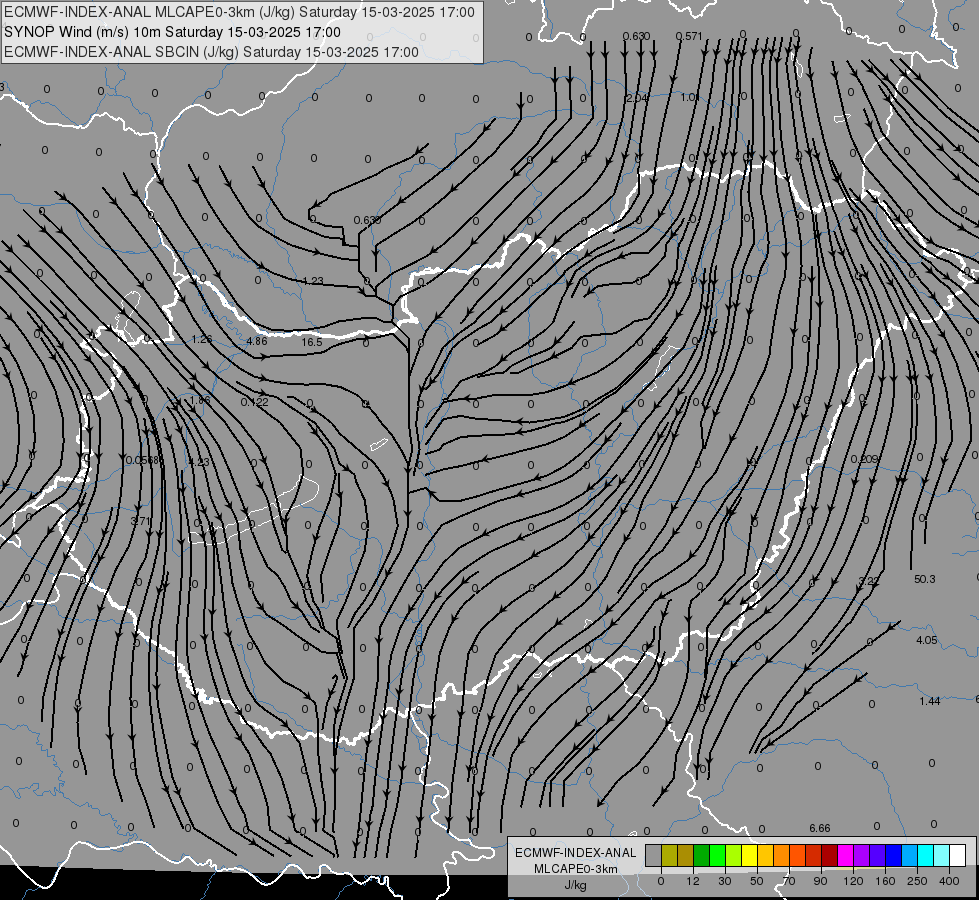Select the 0.122 data value on map
The image size is (979, 900).
(x=255, y=402)
